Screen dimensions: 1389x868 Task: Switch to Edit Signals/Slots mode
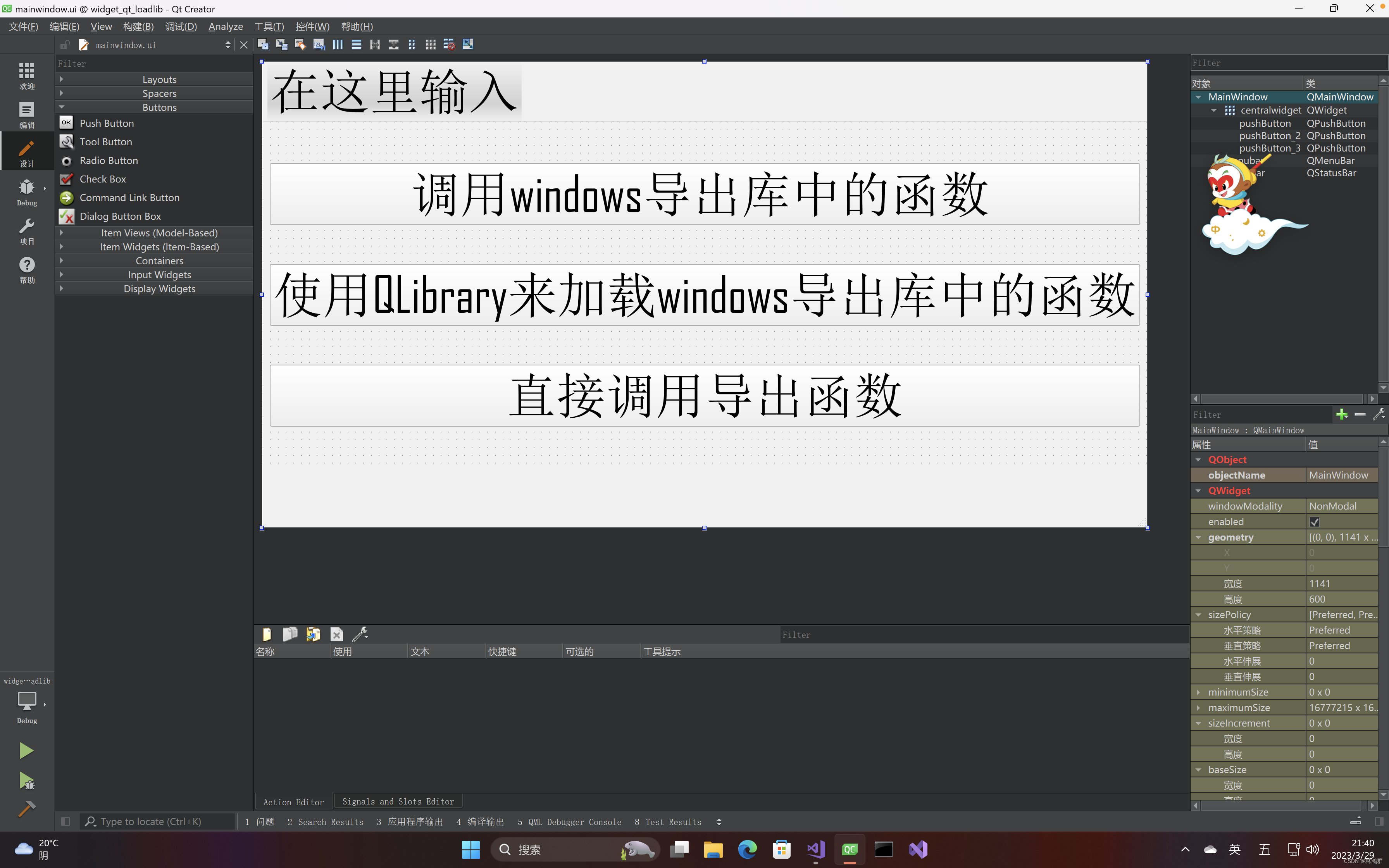[x=281, y=44]
